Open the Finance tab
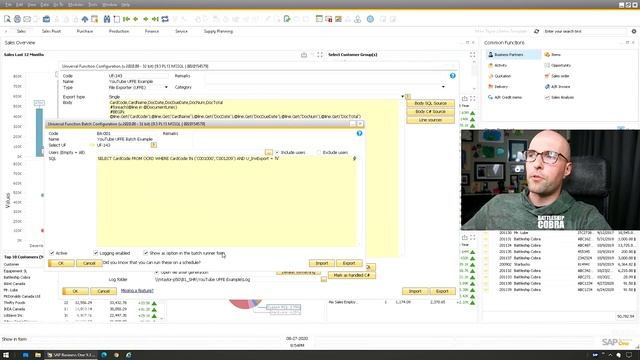This screenshot has width=640, height=360. point(152,31)
